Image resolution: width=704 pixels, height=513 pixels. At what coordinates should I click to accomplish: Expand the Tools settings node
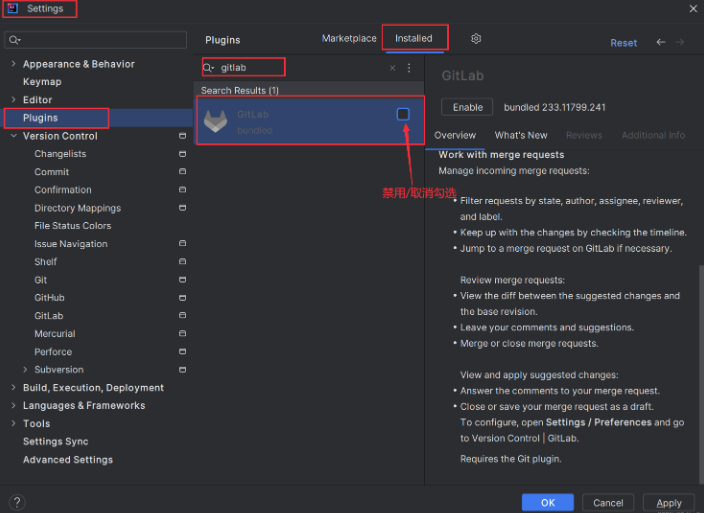coord(13,423)
